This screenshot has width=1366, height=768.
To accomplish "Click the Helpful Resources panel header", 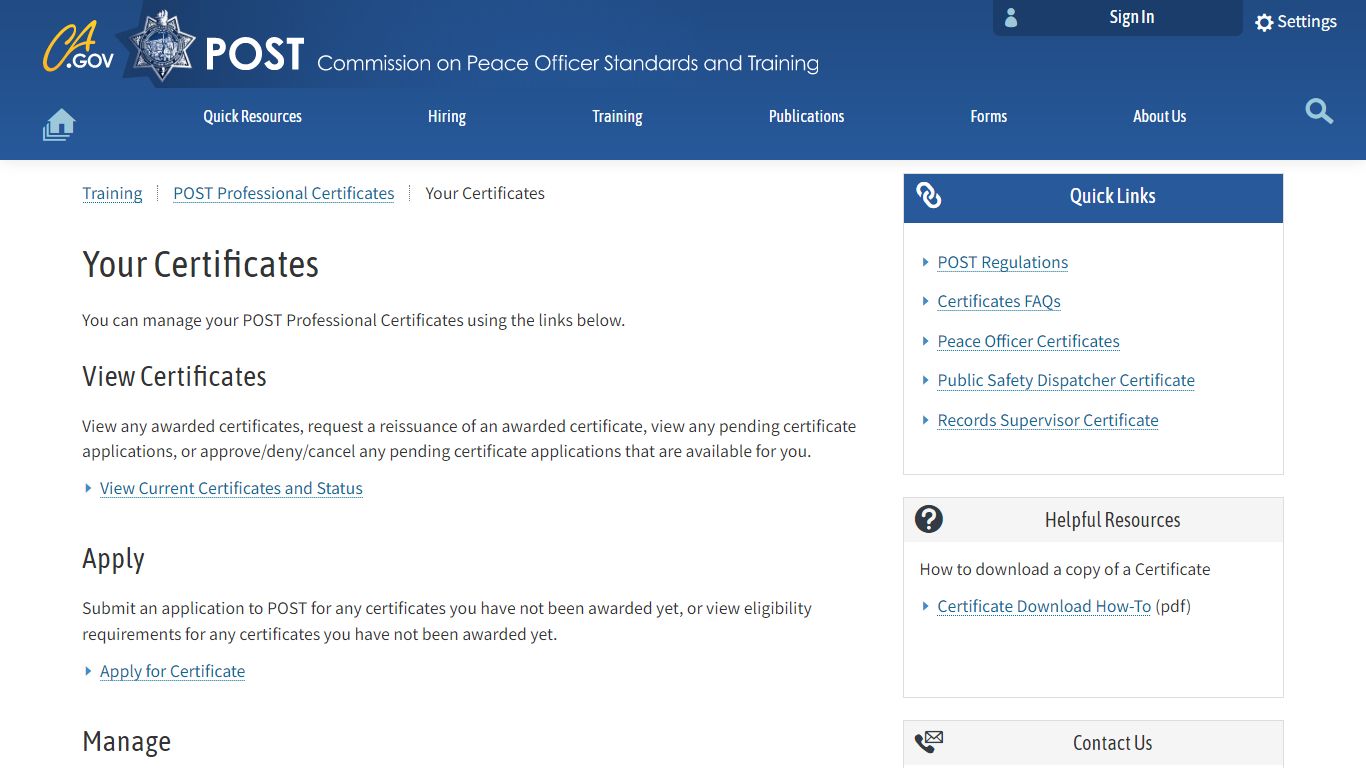I will (1093, 520).
